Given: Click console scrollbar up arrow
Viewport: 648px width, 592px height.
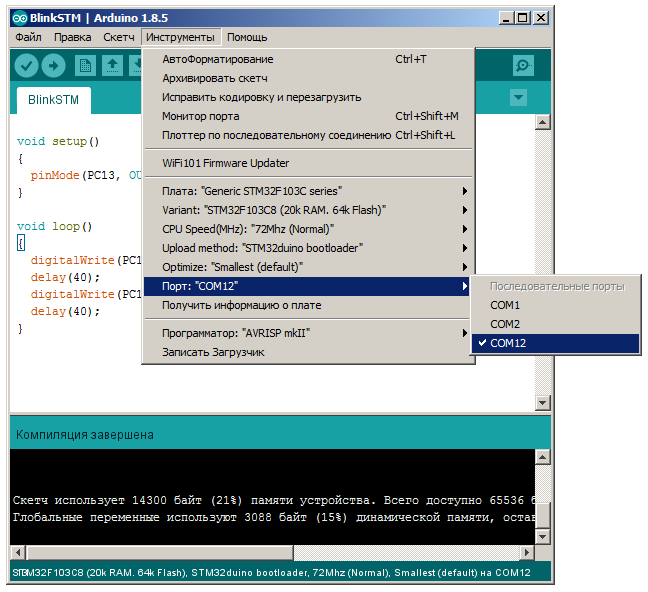Looking at the screenshot, I should click(543, 457).
